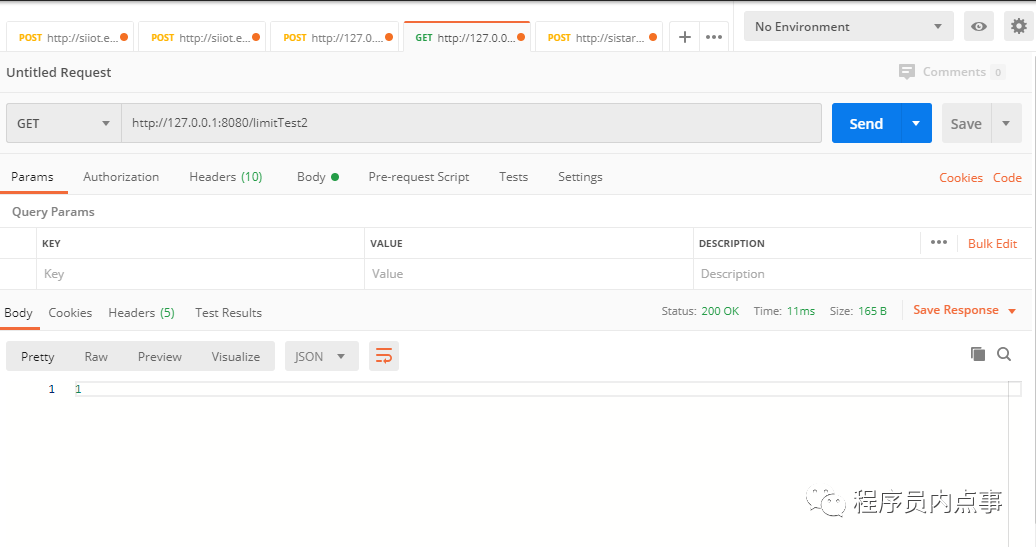The image size is (1036, 547).
Task: Click the request URL input field
Action: tap(471, 123)
